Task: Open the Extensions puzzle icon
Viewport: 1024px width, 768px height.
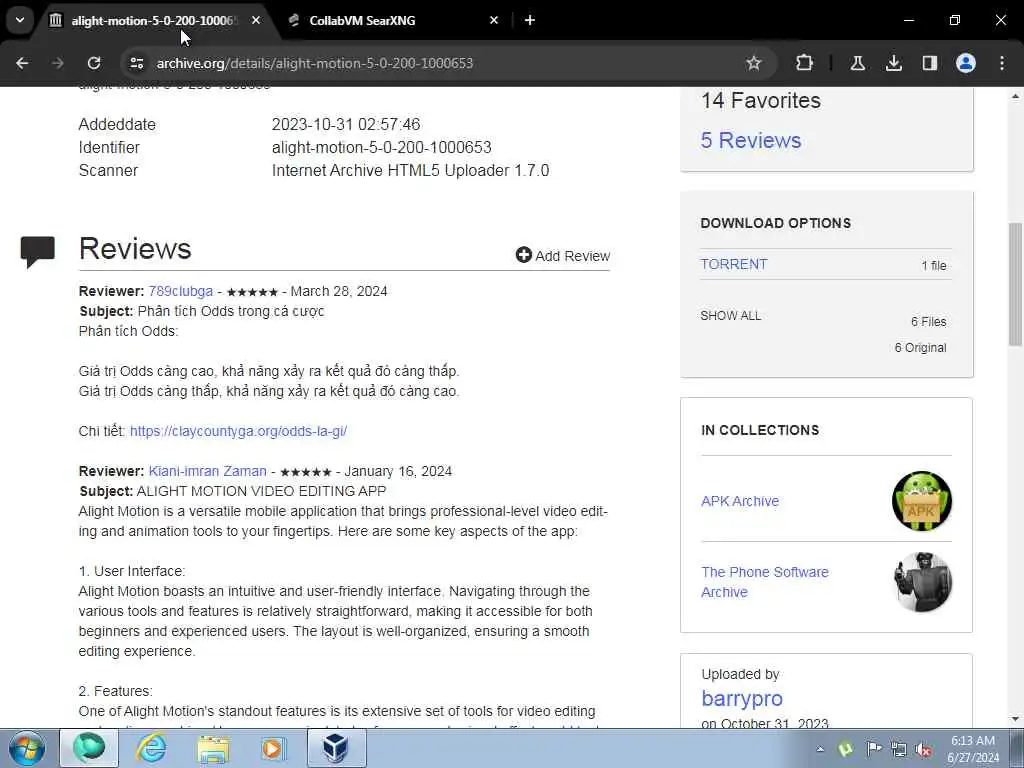Action: [805, 63]
